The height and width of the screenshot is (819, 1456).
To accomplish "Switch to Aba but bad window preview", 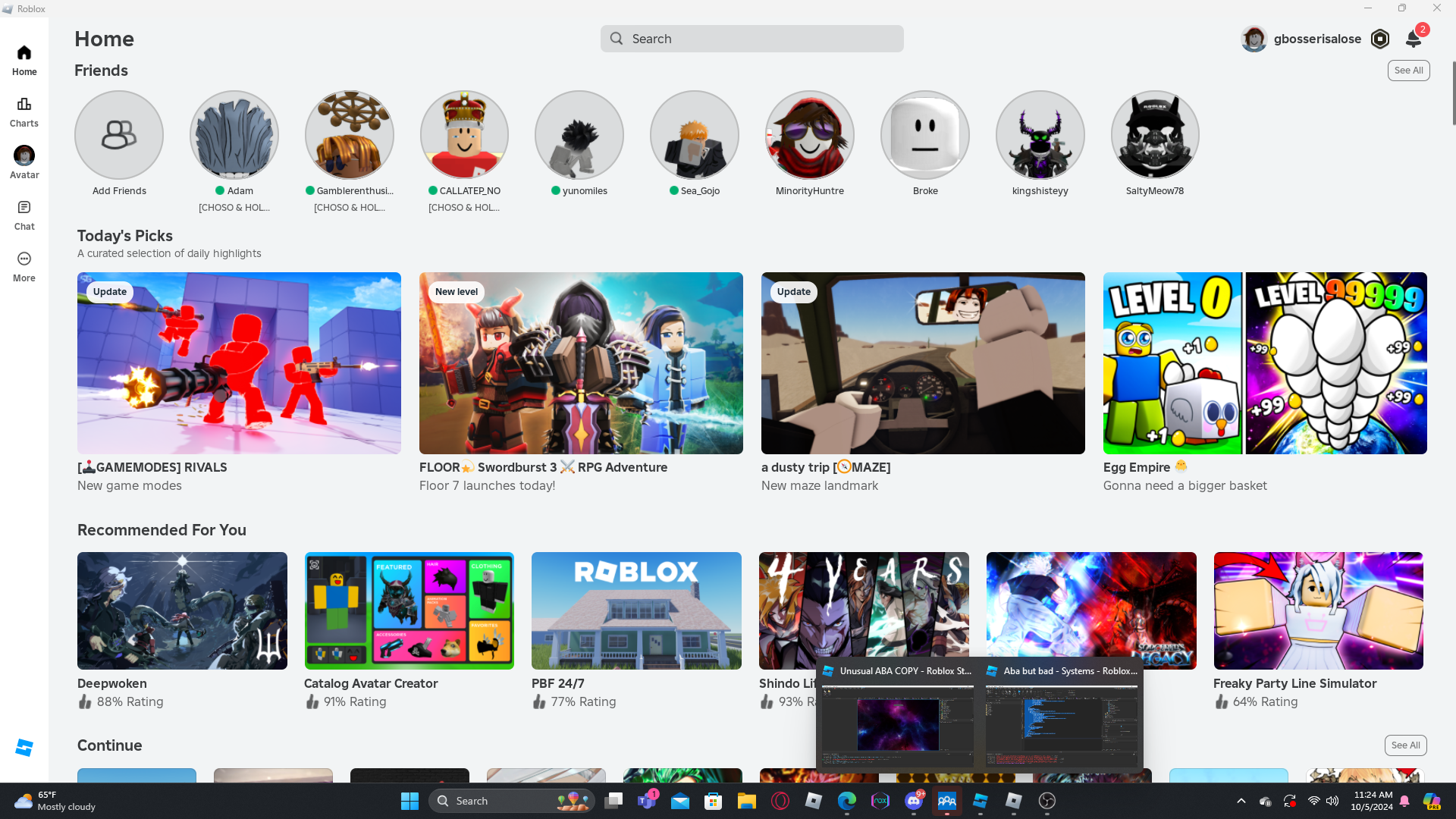I will pos(1062,726).
